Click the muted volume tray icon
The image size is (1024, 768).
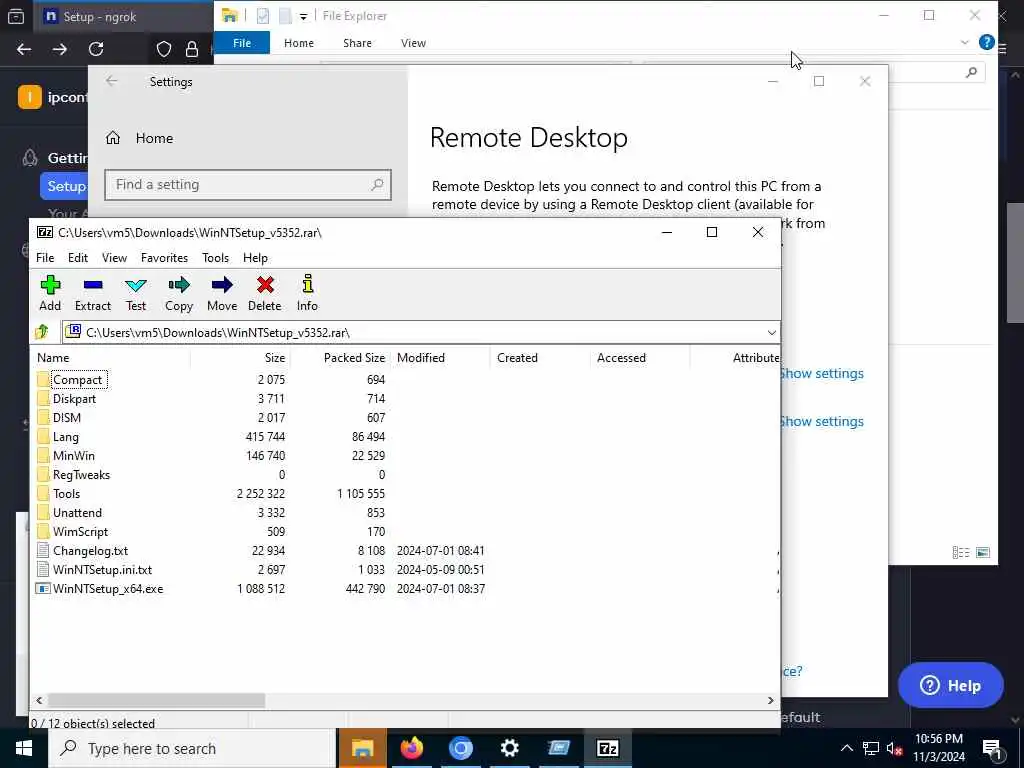coord(895,748)
